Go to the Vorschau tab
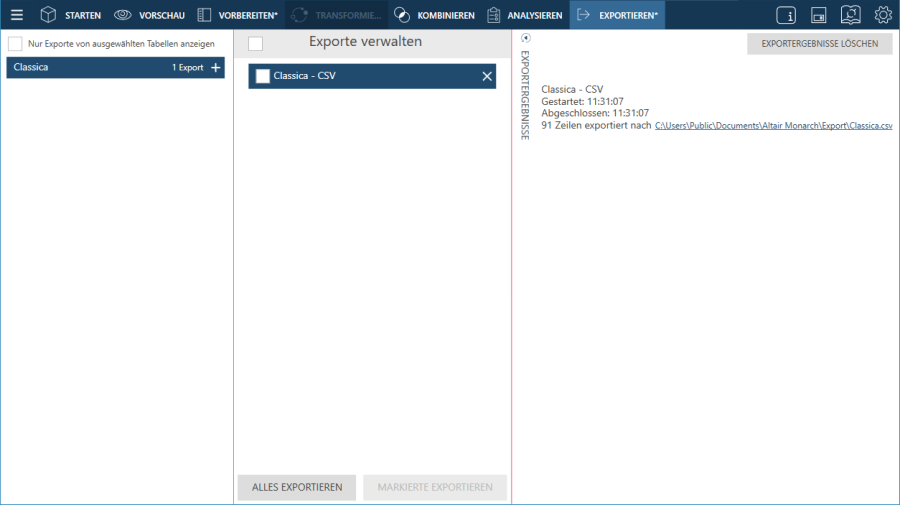Viewport: 900px width, 505px height. point(149,15)
